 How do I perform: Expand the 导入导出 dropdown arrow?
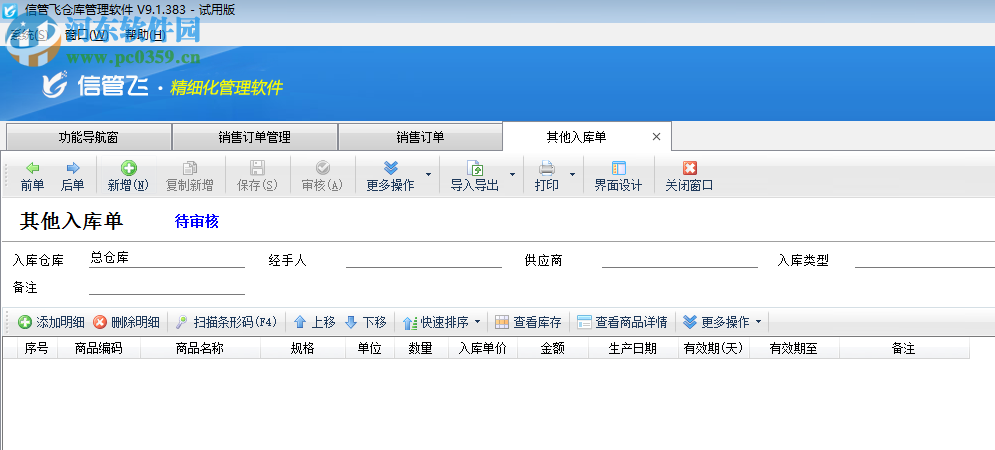tap(512, 175)
